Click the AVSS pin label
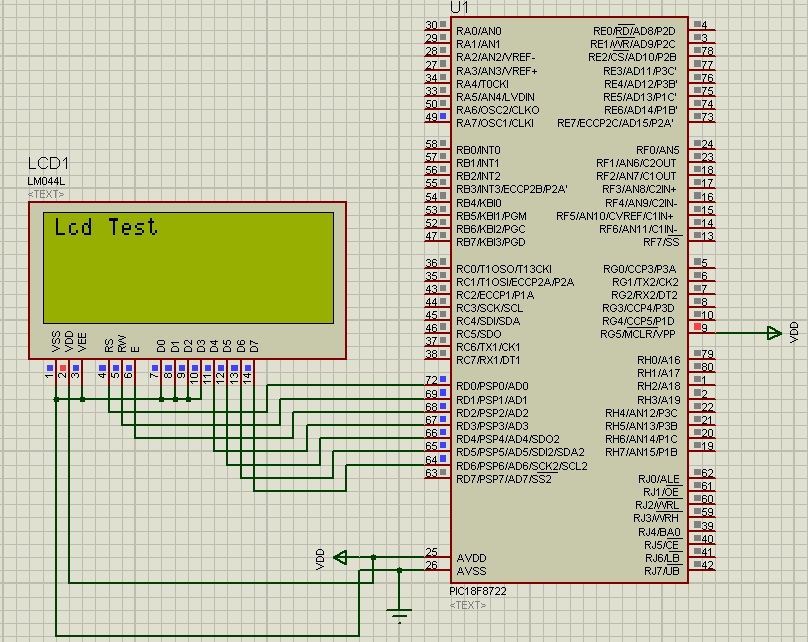The image size is (808, 642). (471, 571)
